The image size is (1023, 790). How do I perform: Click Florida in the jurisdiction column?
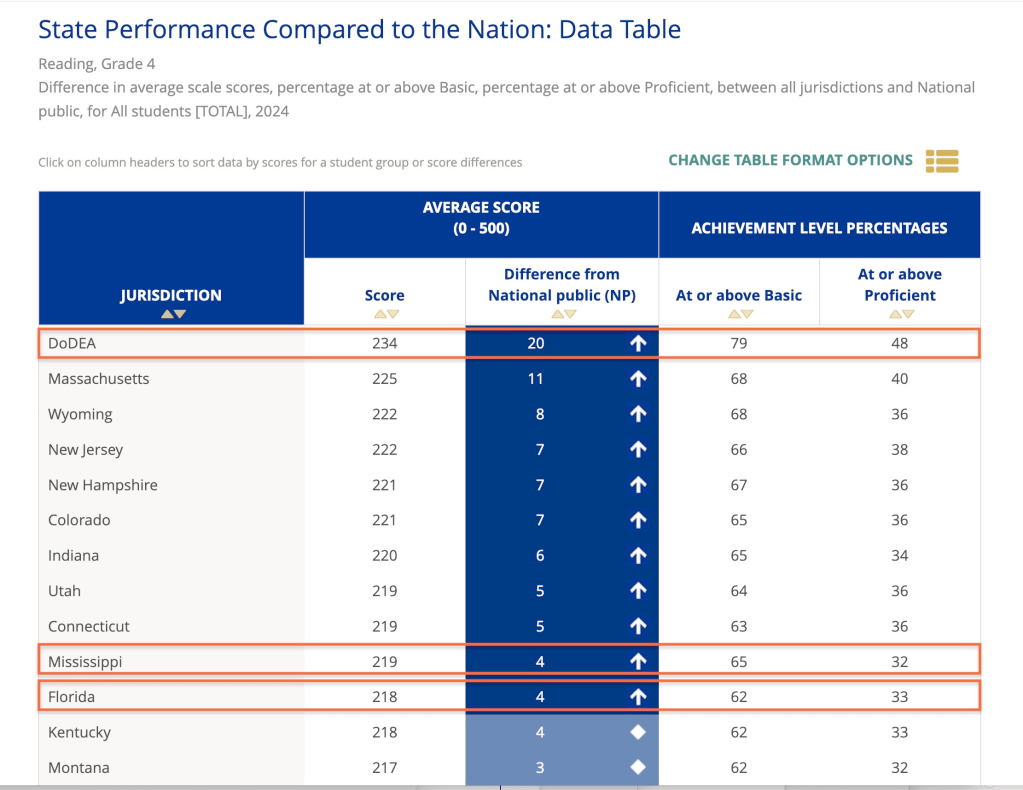[71, 697]
